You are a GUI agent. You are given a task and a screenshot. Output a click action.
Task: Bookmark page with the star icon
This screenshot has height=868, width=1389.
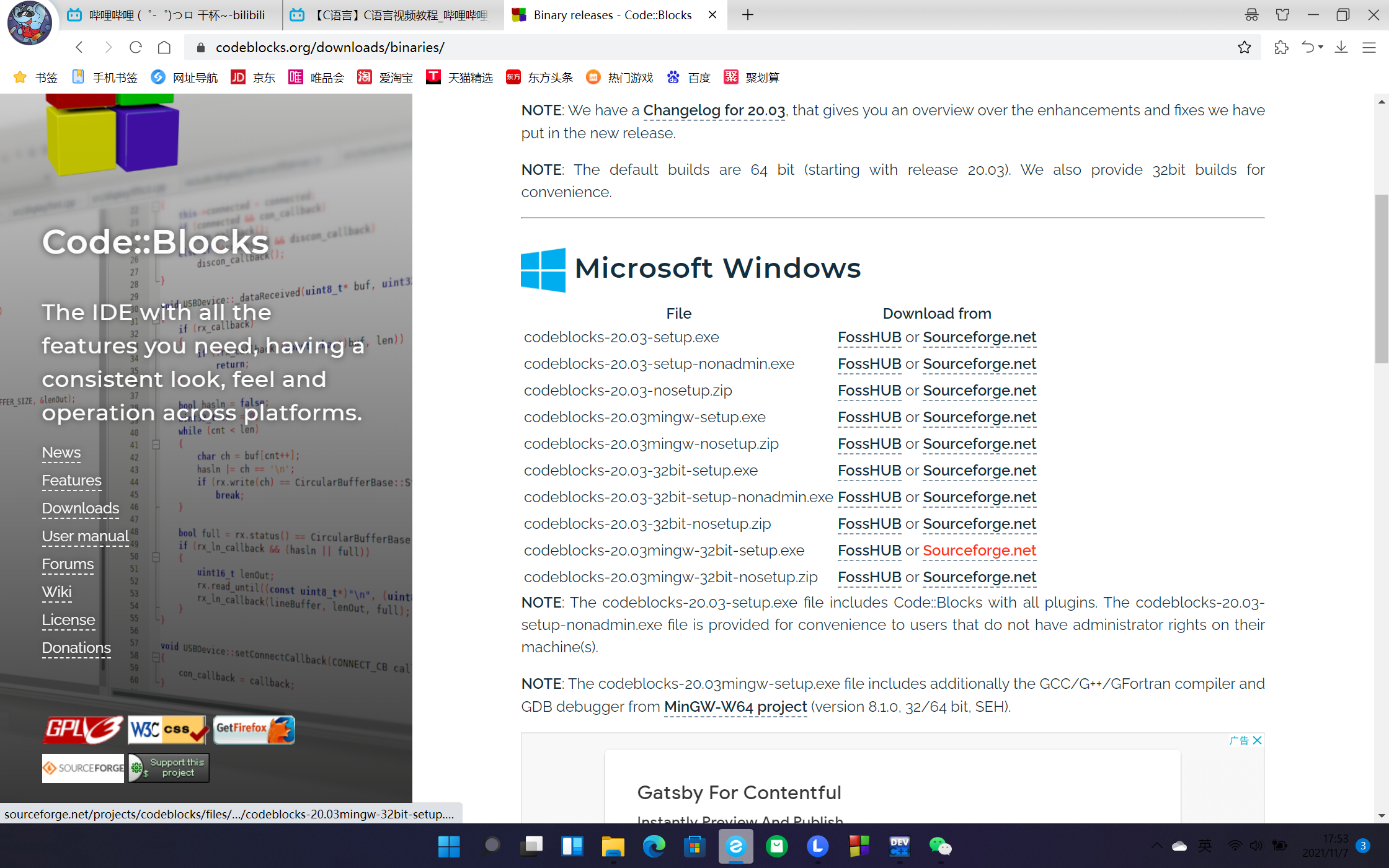(1244, 47)
